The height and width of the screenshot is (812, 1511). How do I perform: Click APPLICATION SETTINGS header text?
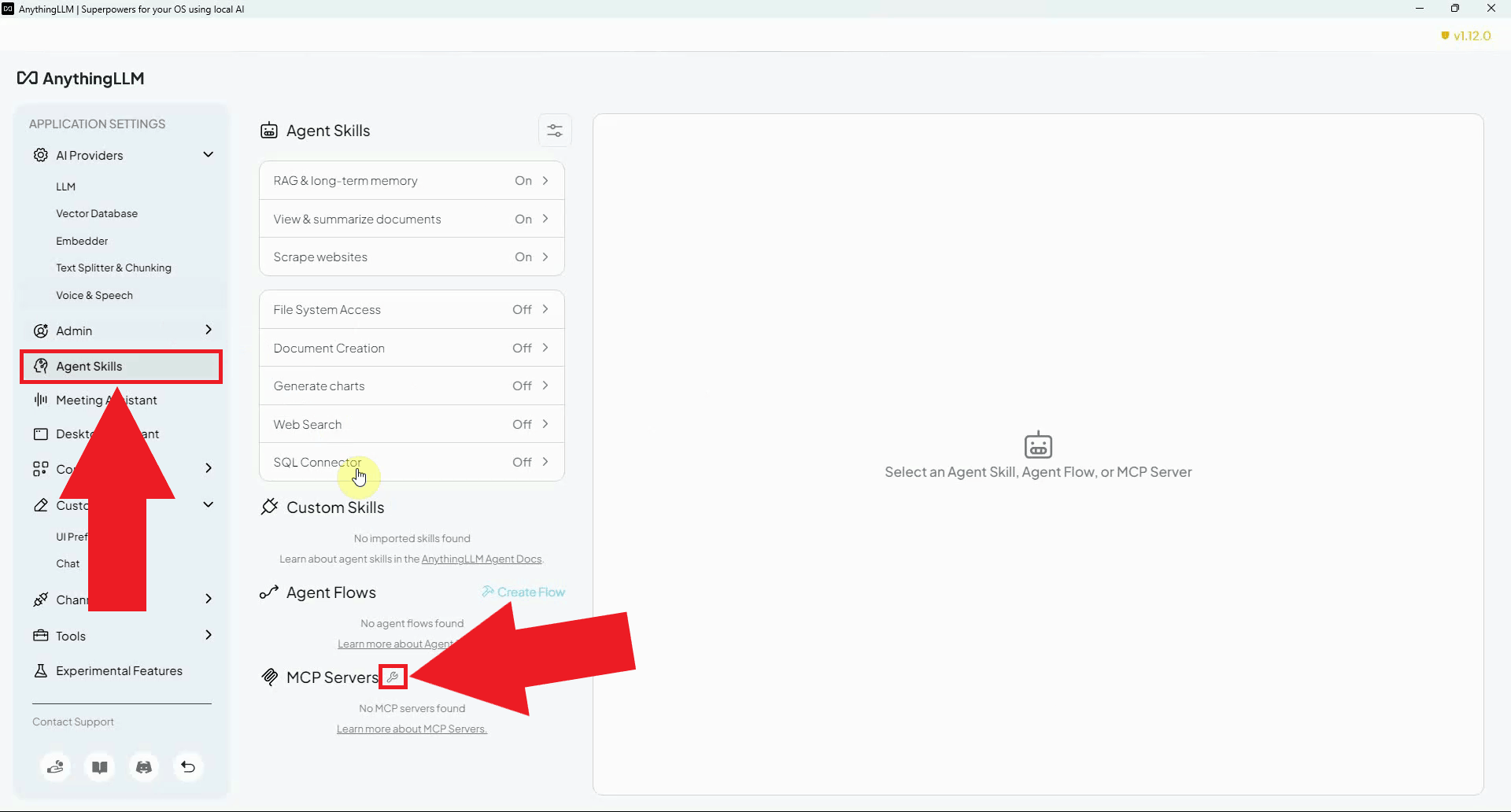98,124
